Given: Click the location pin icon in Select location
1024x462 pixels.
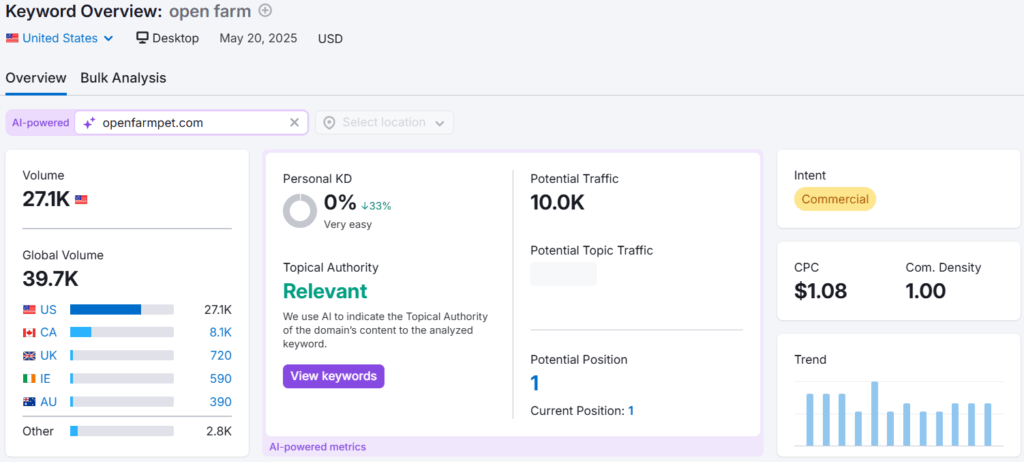Looking at the screenshot, I should (x=329, y=123).
